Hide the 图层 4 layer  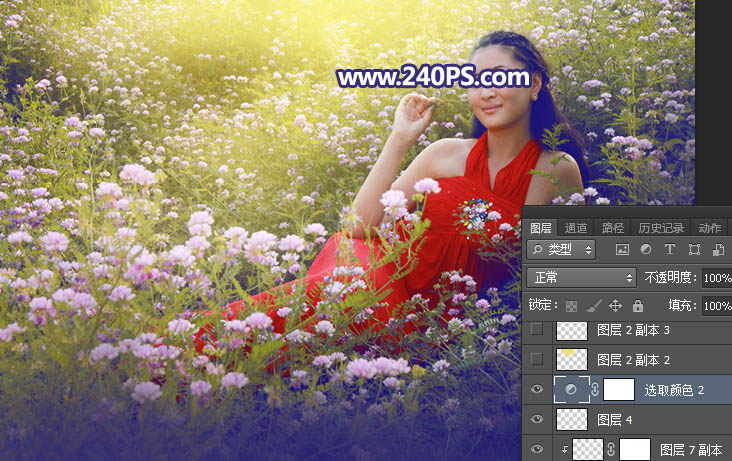[x=538, y=419]
